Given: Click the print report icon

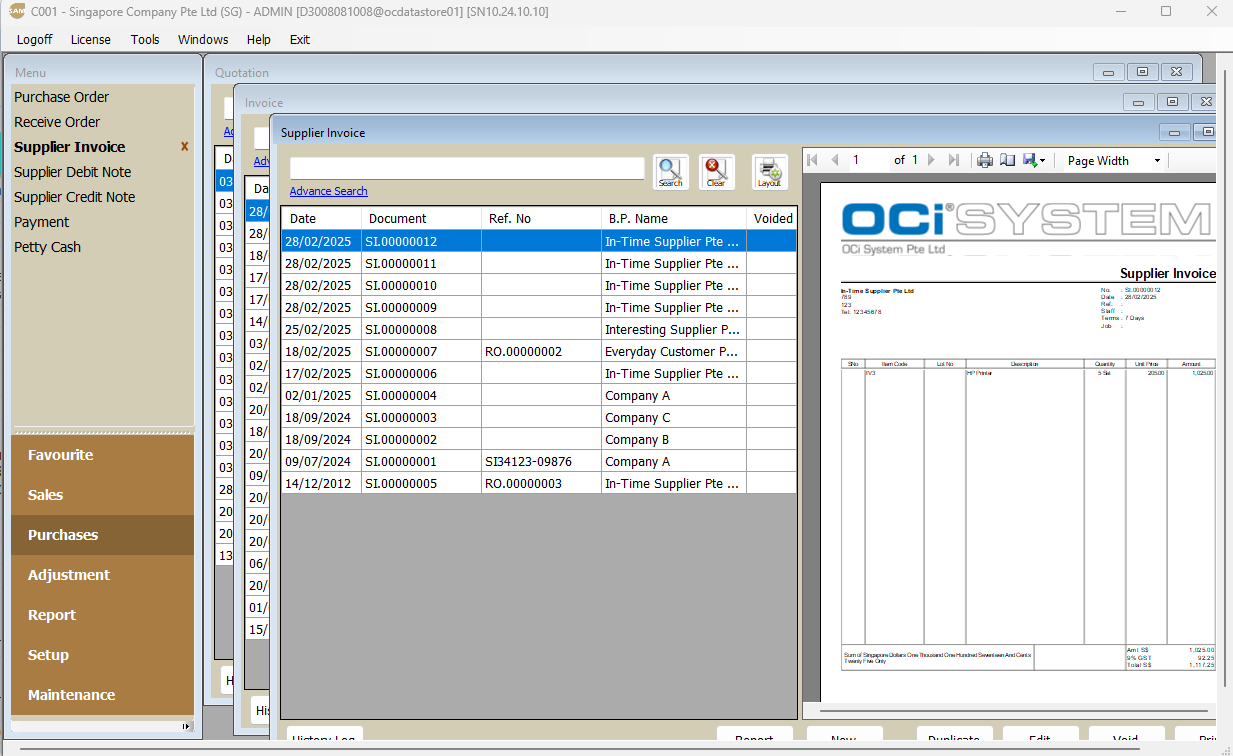Looking at the screenshot, I should 985,160.
